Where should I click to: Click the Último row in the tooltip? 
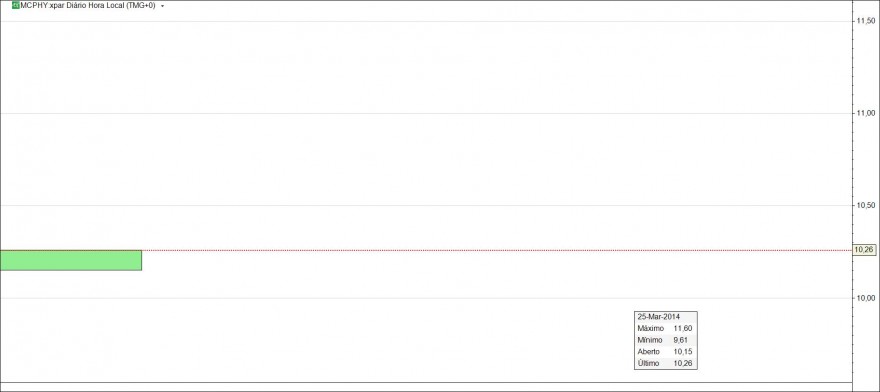[666, 364]
